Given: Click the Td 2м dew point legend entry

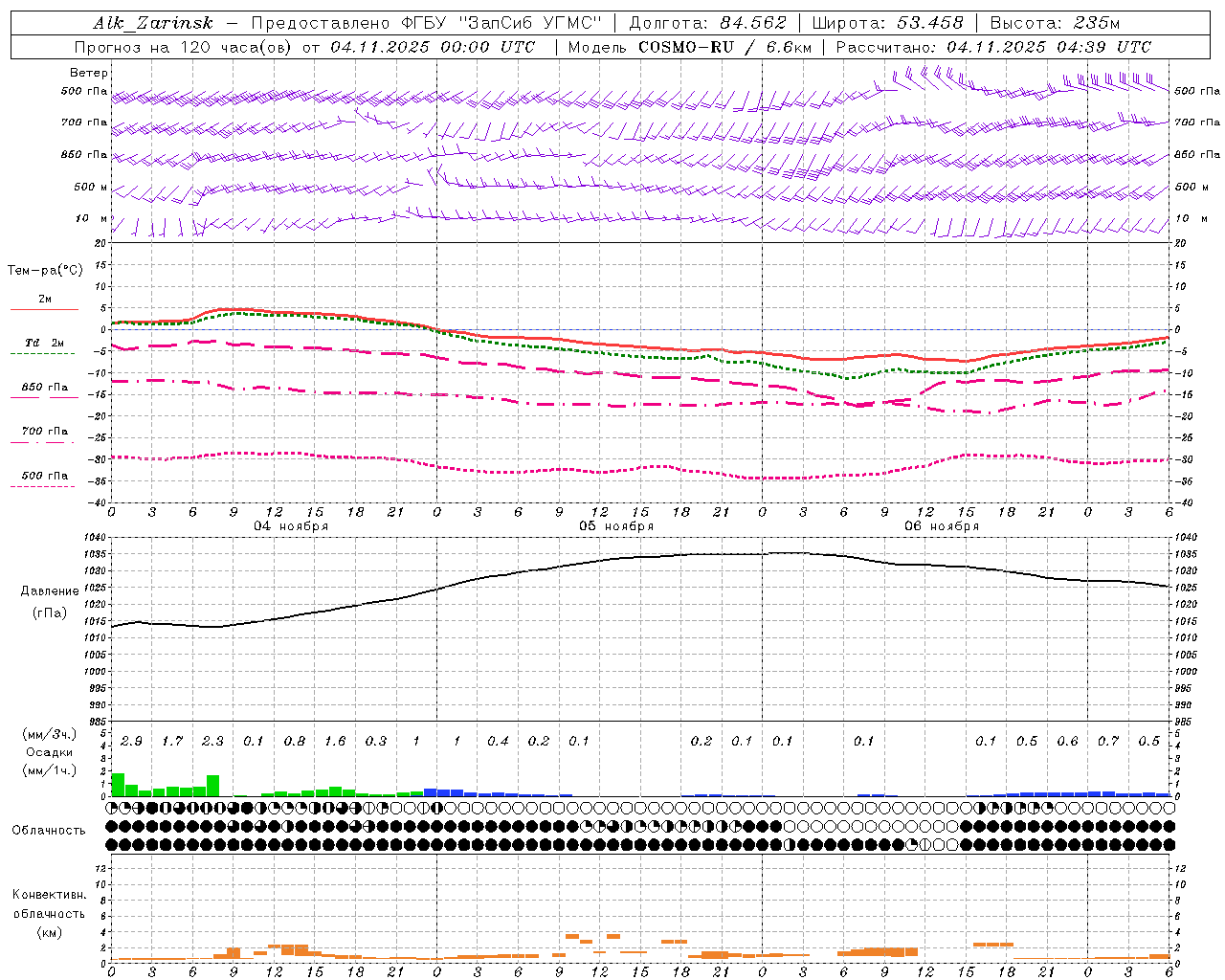Looking at the screenshot, I should [x=44, y=343].
